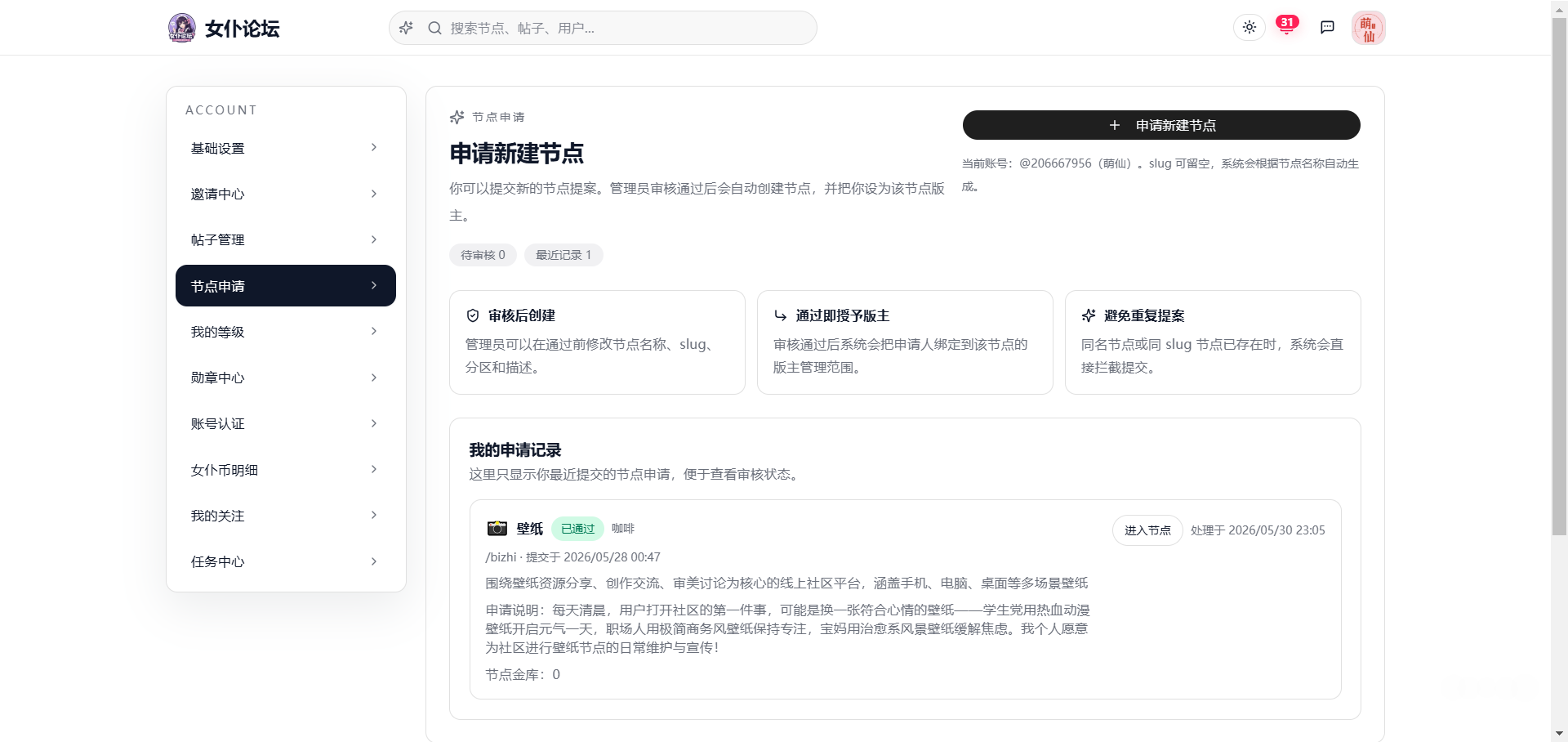Click the arrow icon on 通过即授予版主 card
This screenshot has height=742, width=1568.
[x=781, y=315]
